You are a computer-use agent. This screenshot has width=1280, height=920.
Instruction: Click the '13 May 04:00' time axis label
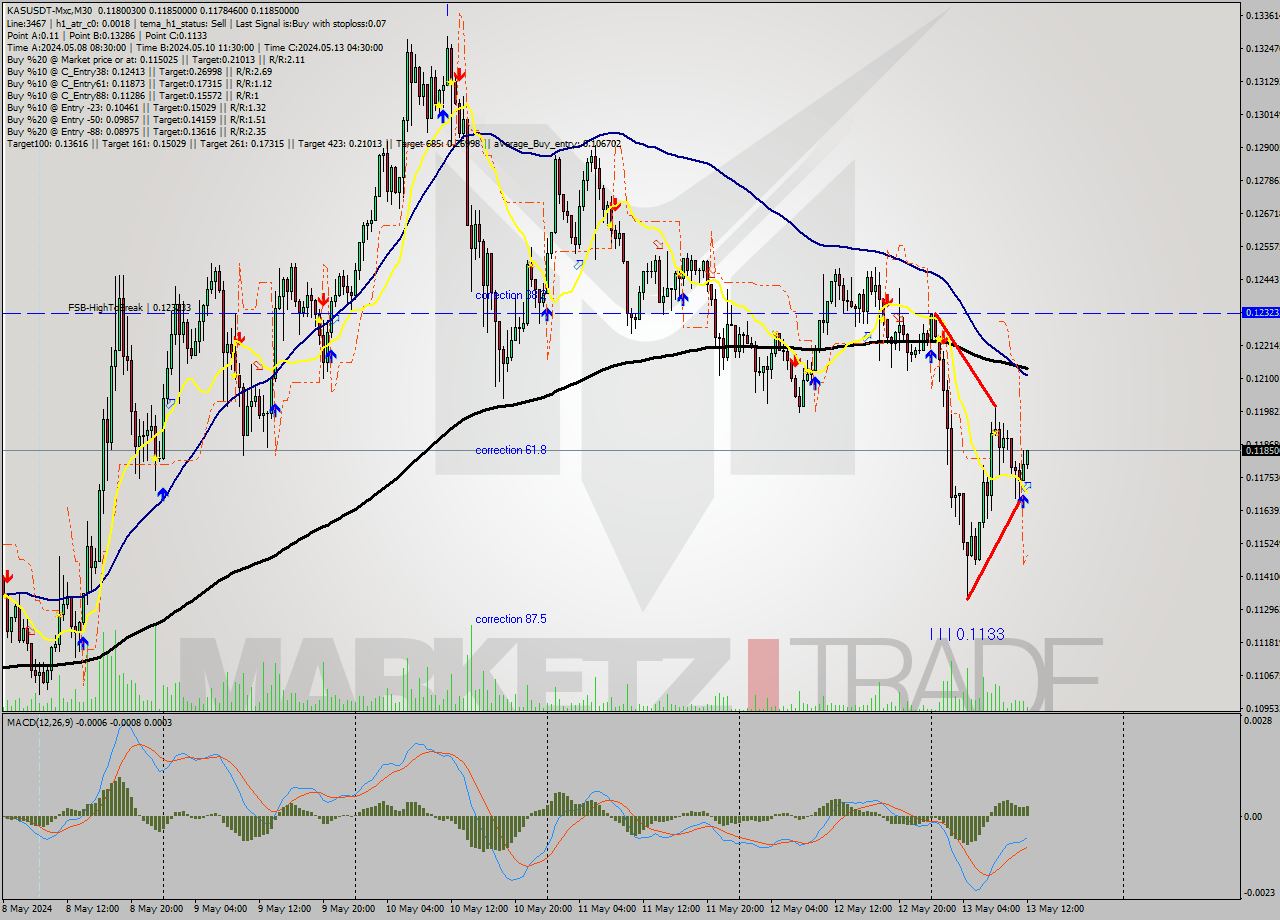(993, 909)
